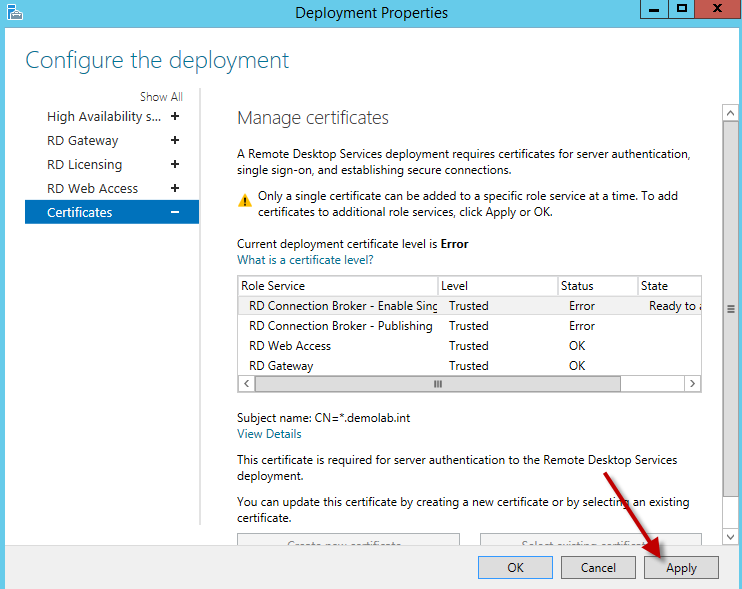Expand the RD Web Access section
The height and width of the screenshot is (589, 742).
click(x=175, y=188)
